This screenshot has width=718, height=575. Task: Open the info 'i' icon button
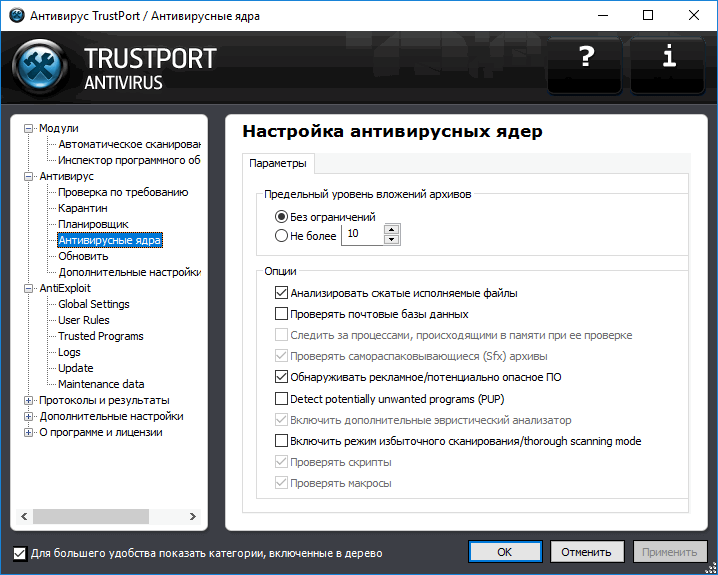click(x=668, y=65)
